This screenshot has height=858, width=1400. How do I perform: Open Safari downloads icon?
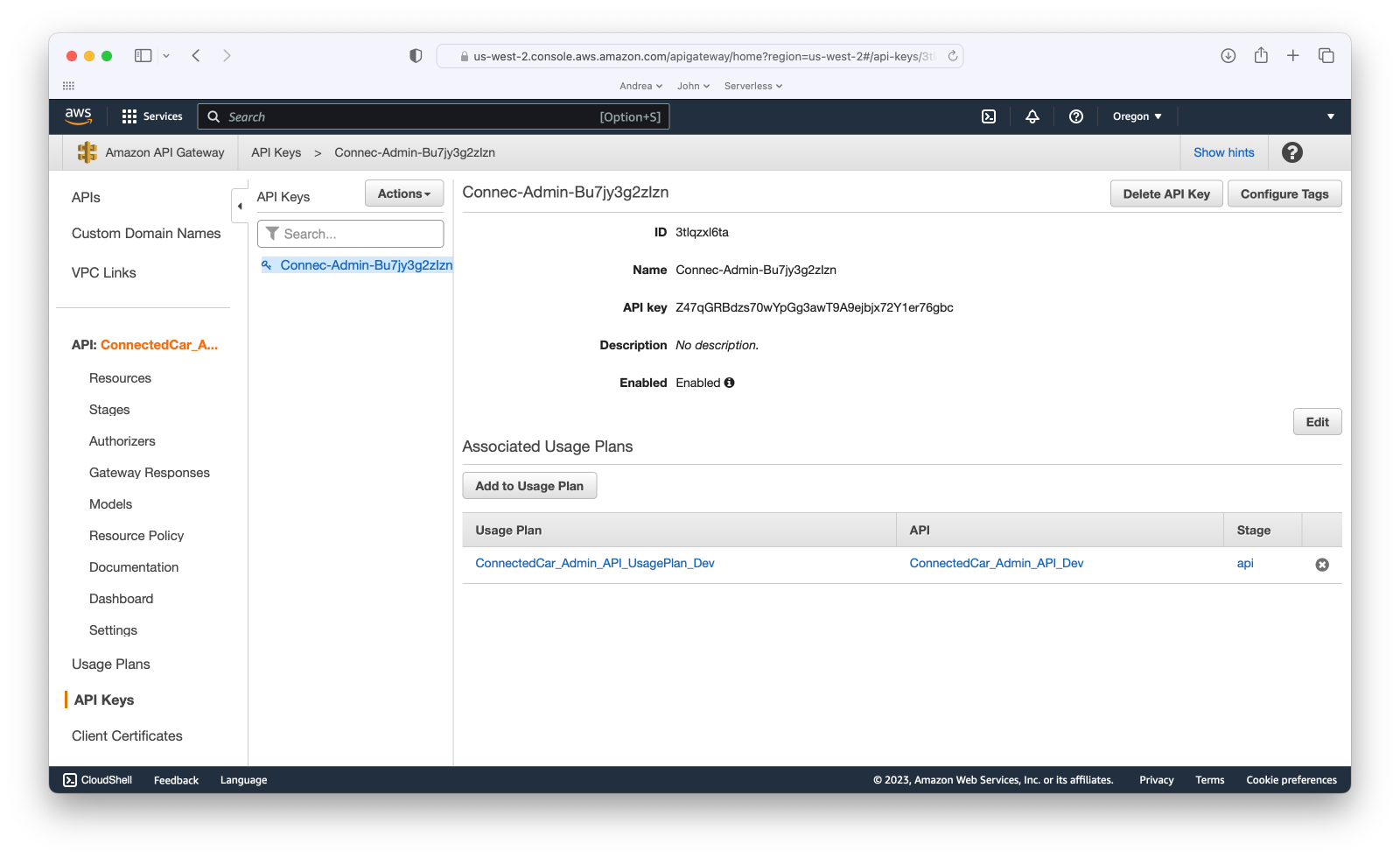click(x=1228, y=55)
